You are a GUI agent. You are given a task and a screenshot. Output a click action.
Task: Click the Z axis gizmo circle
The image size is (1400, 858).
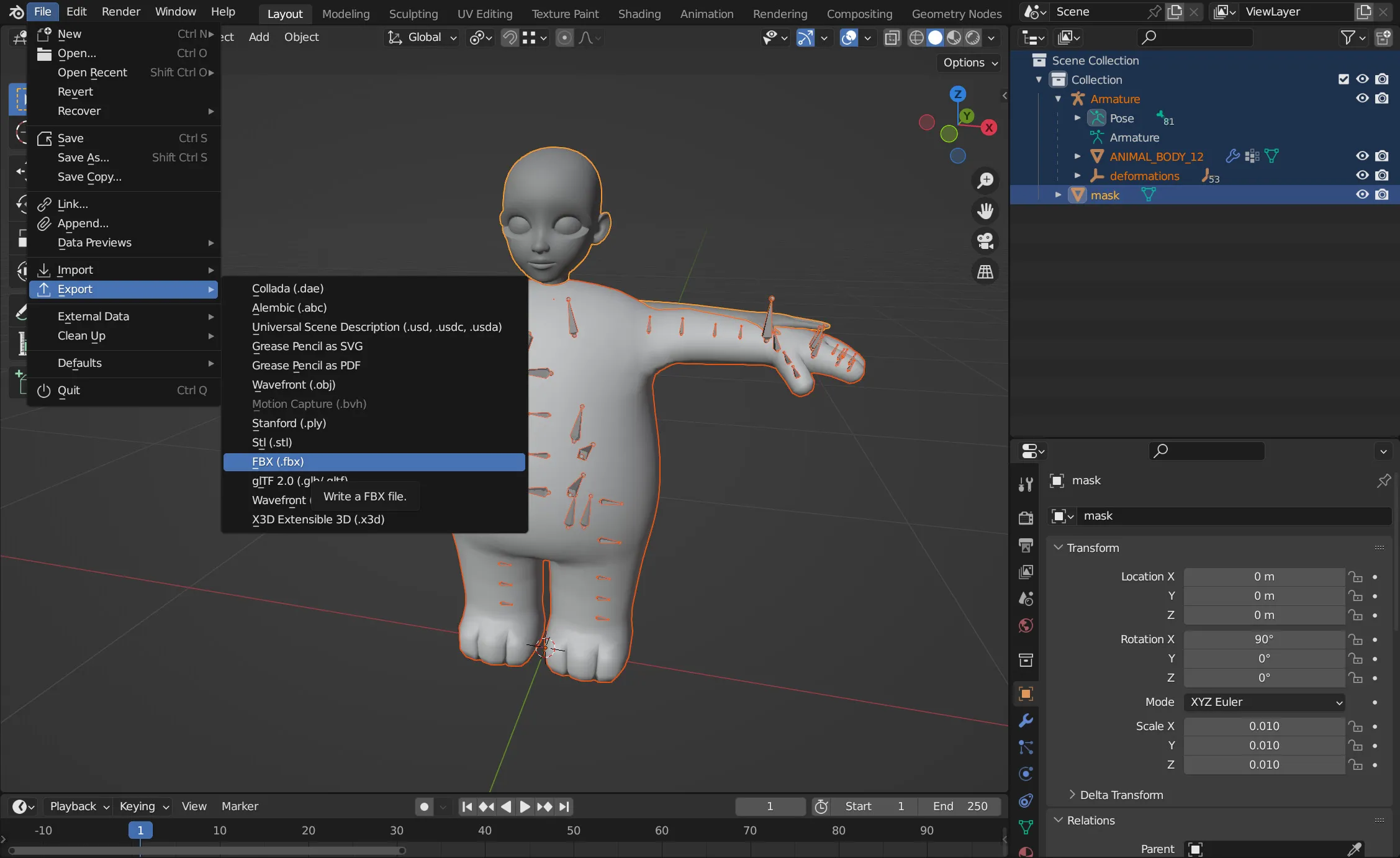point(958,94)
